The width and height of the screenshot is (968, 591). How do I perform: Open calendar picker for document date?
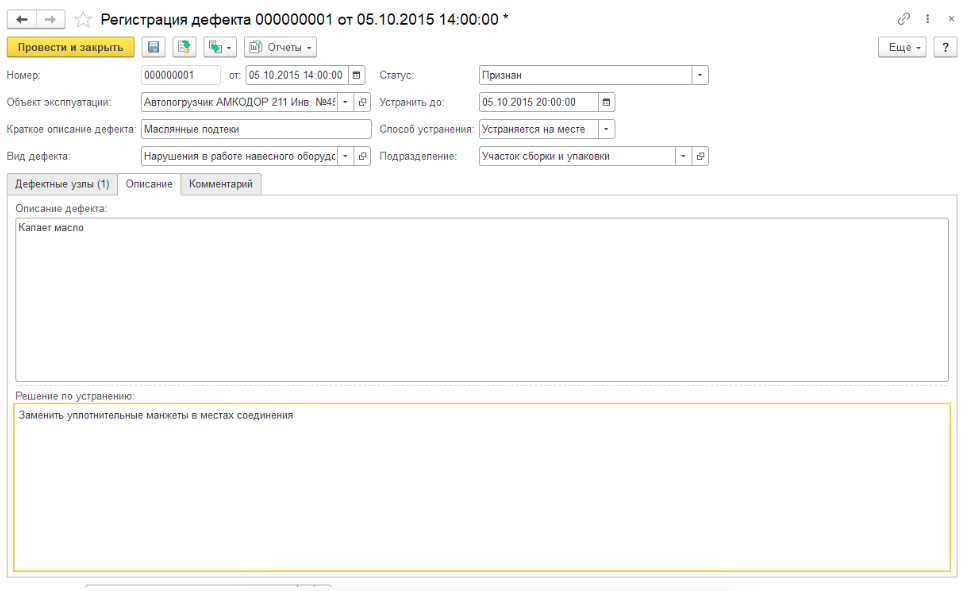pos(356,75)
